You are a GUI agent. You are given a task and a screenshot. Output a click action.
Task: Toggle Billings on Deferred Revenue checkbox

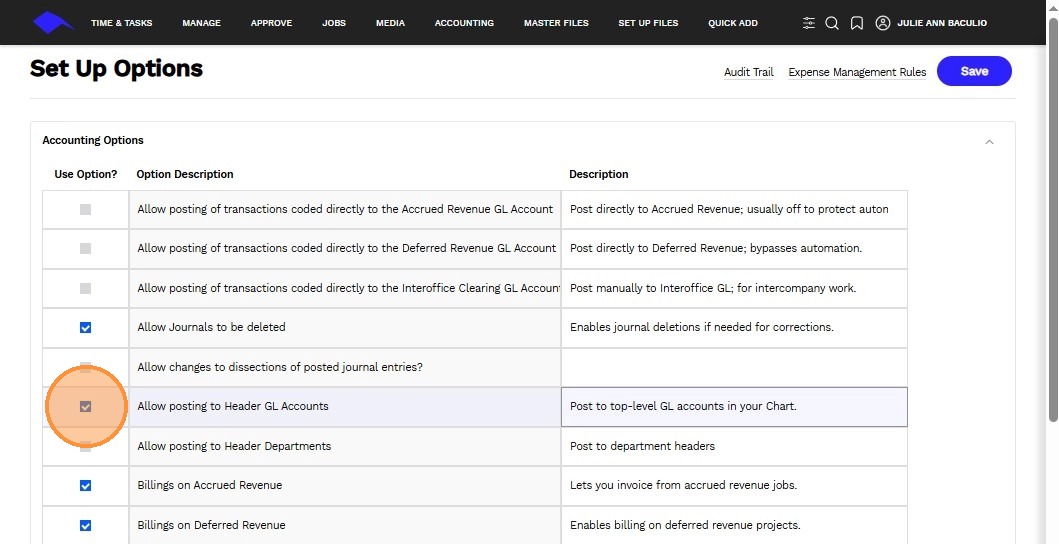tap(85, 525)
